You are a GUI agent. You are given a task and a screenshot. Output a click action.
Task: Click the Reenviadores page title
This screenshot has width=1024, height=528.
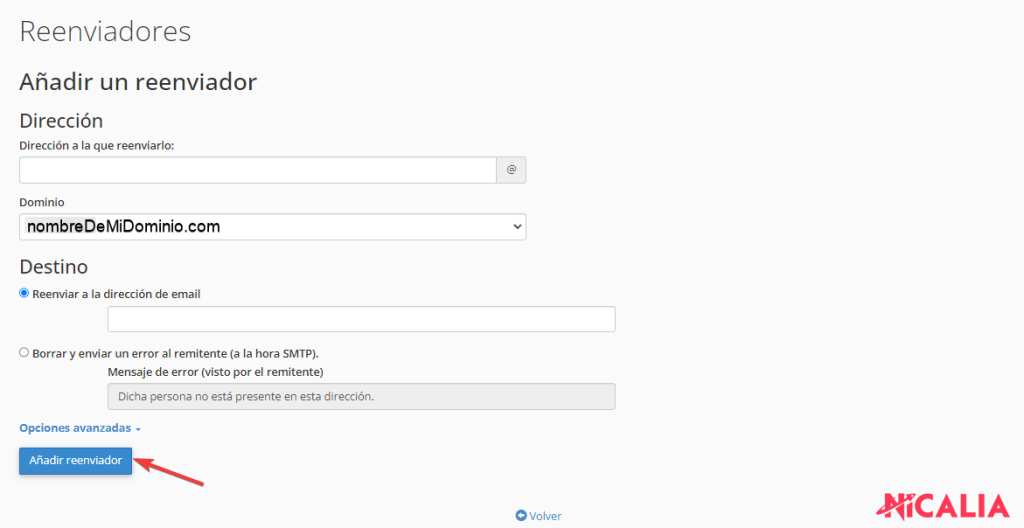(105, 31)
